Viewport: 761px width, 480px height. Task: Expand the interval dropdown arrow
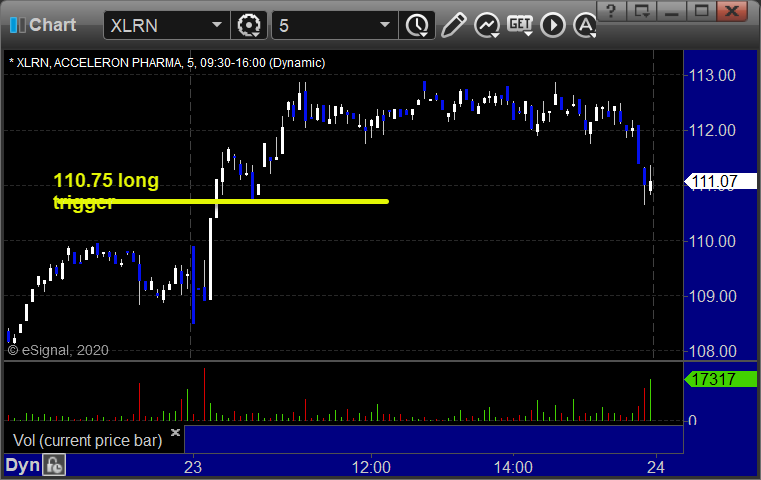tap(385, 25)
